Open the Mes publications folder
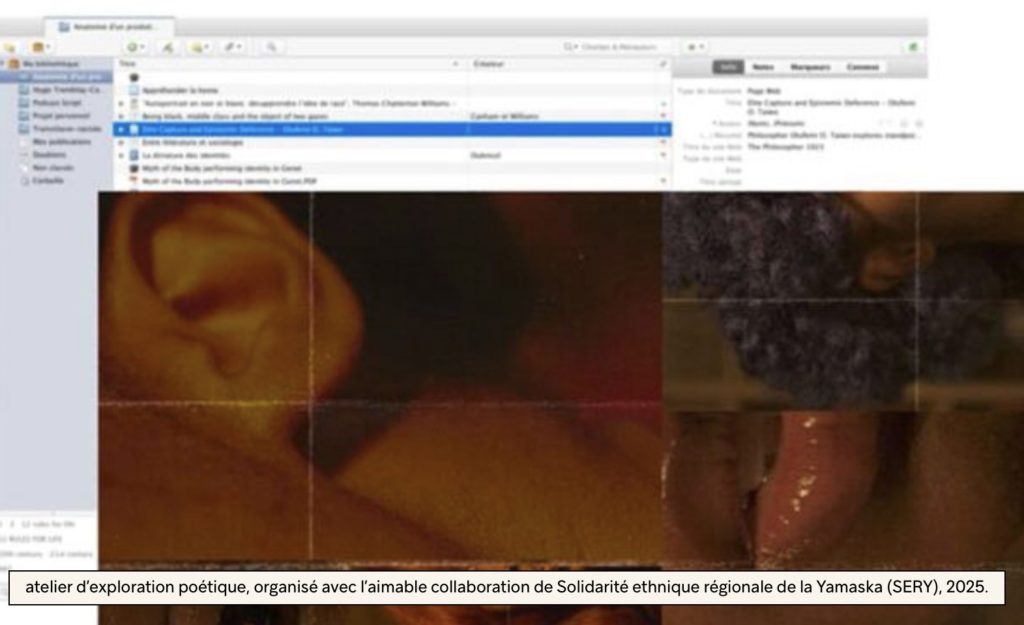Image resolution: width=1024 pixels, height=625 pixels. 60,141
